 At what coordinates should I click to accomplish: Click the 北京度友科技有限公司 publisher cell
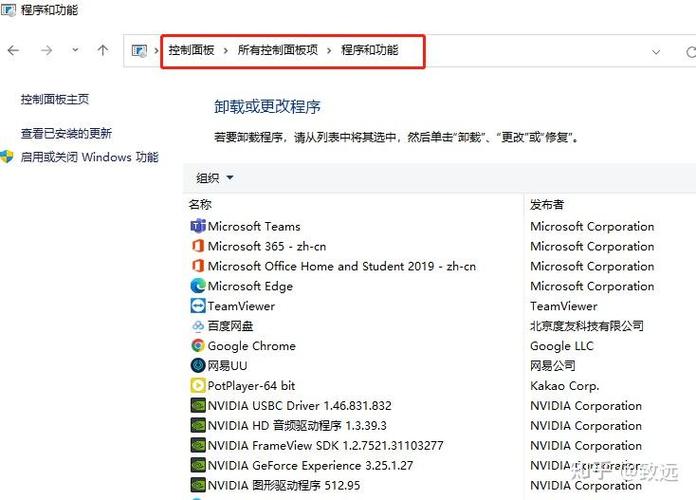587,326
